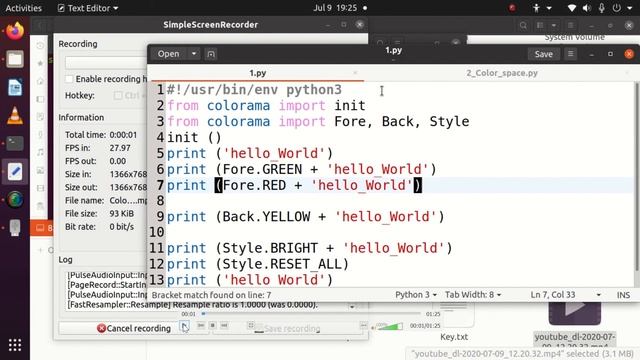This screenshot has width=640, height=360.
Task: Click previous track button in video controls
Action: [x=201, y=325]
